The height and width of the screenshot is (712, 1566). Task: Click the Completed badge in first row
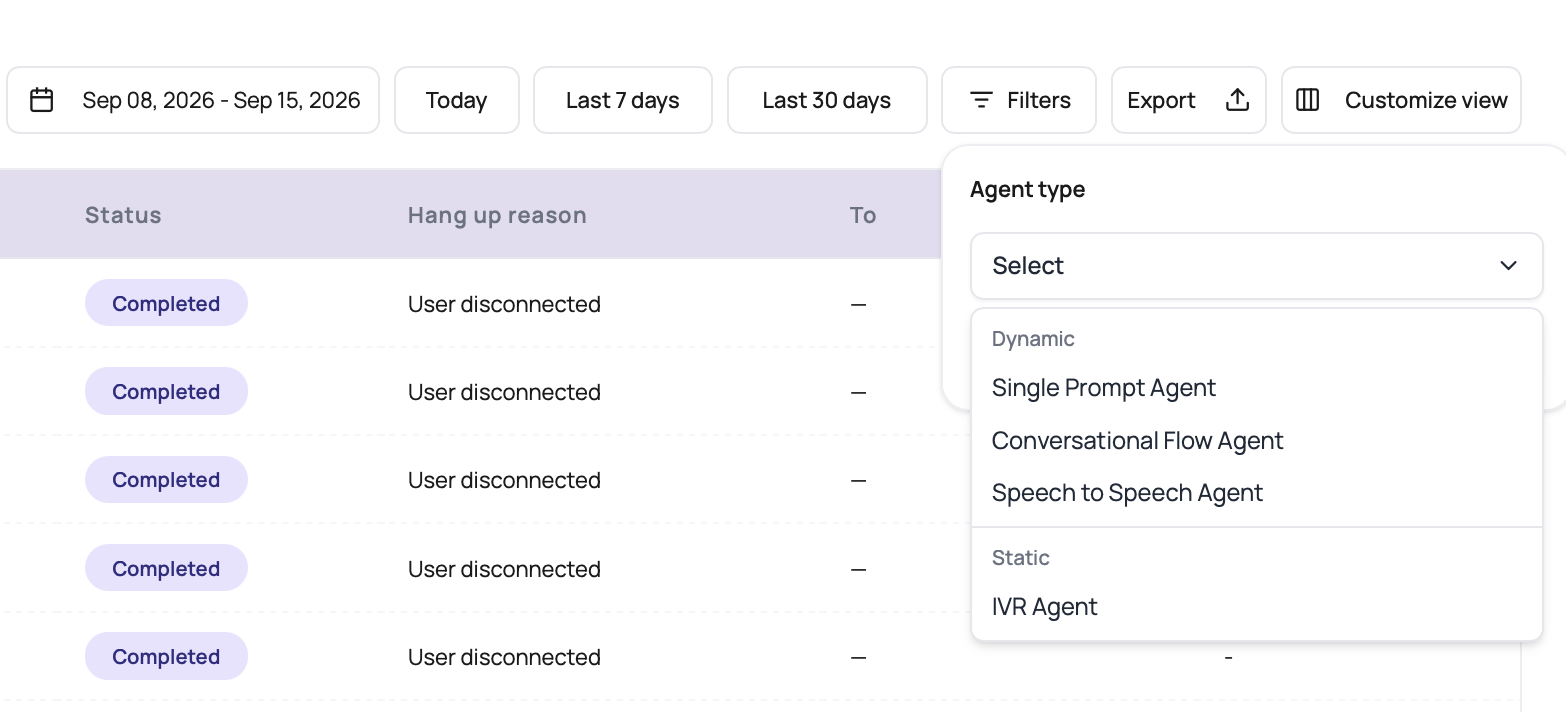[x=166, y=304]
